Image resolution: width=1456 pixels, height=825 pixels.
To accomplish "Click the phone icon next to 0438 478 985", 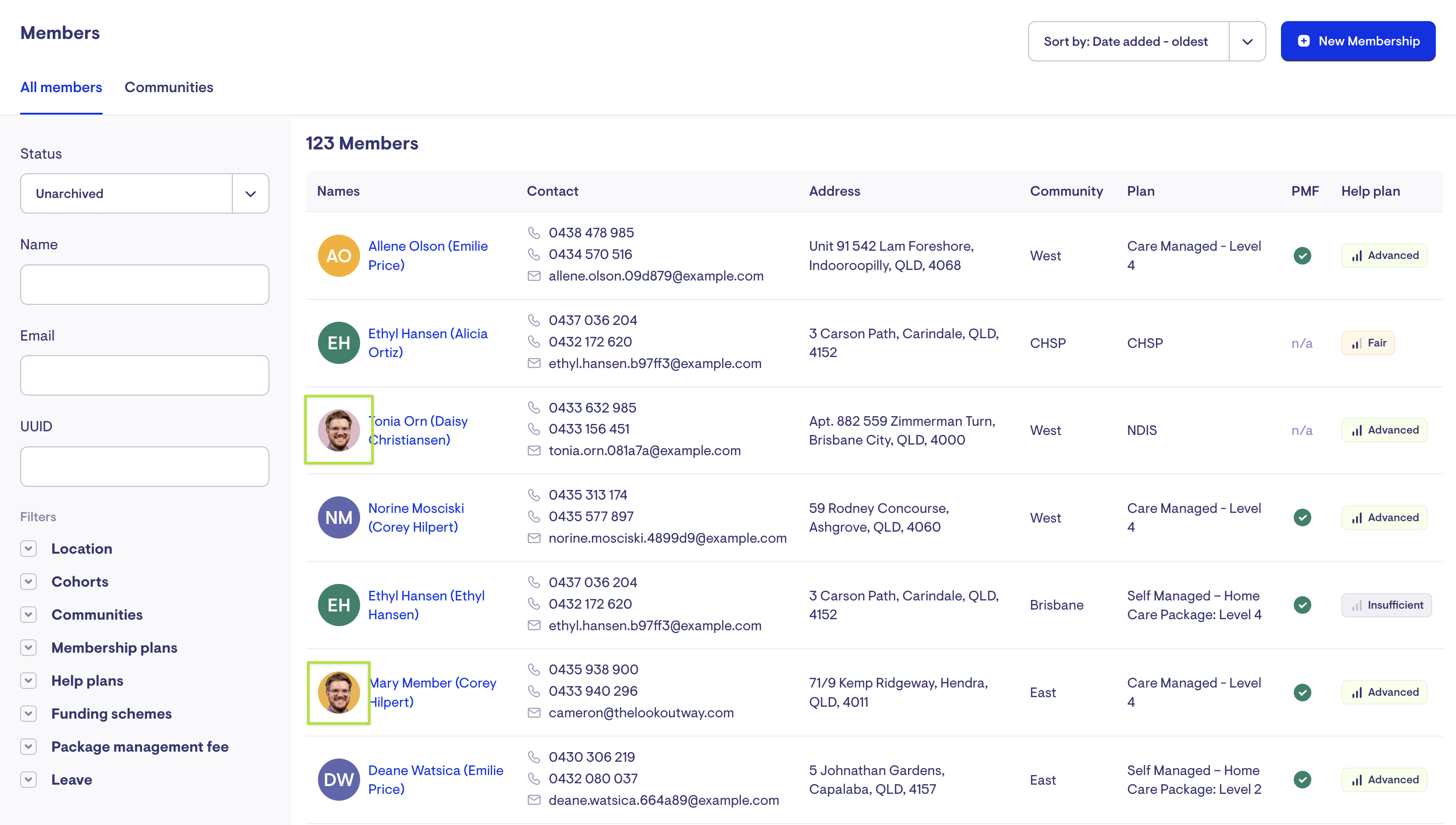I will [533, 232].
